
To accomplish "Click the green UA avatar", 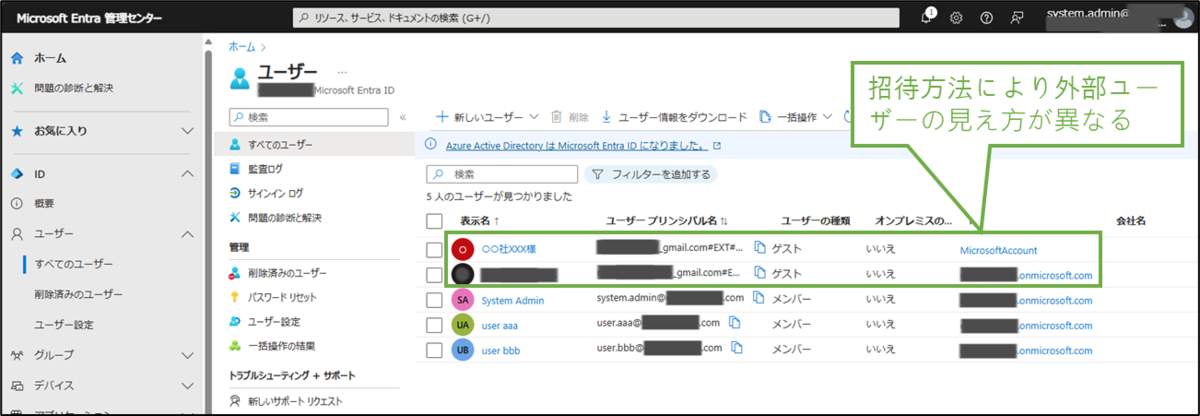I will coord(463,324).
